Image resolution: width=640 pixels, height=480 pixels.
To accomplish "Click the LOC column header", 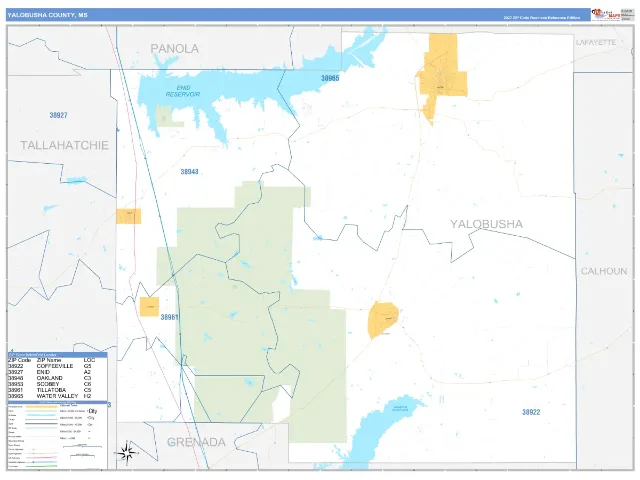I will pyautogui.click(x=89, y=360).
